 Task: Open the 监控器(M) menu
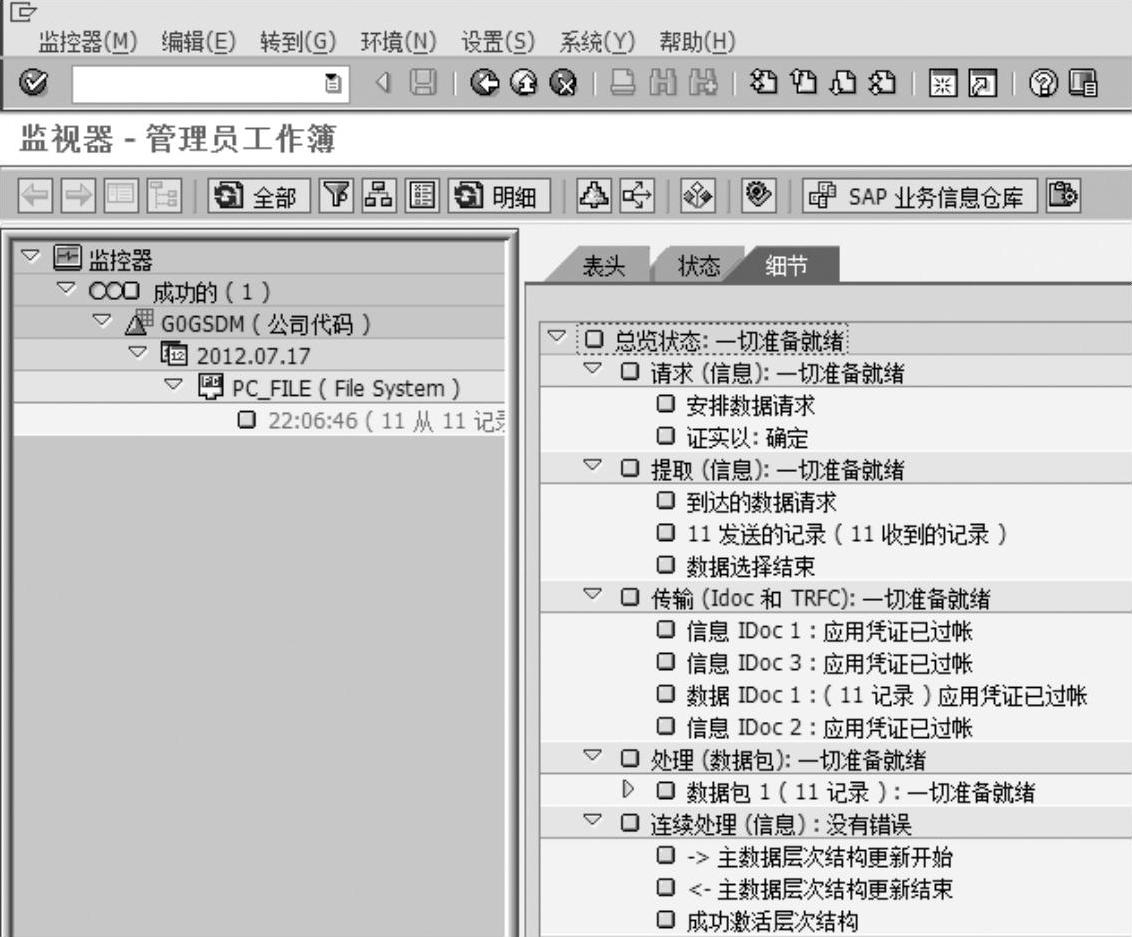(87, 42)
